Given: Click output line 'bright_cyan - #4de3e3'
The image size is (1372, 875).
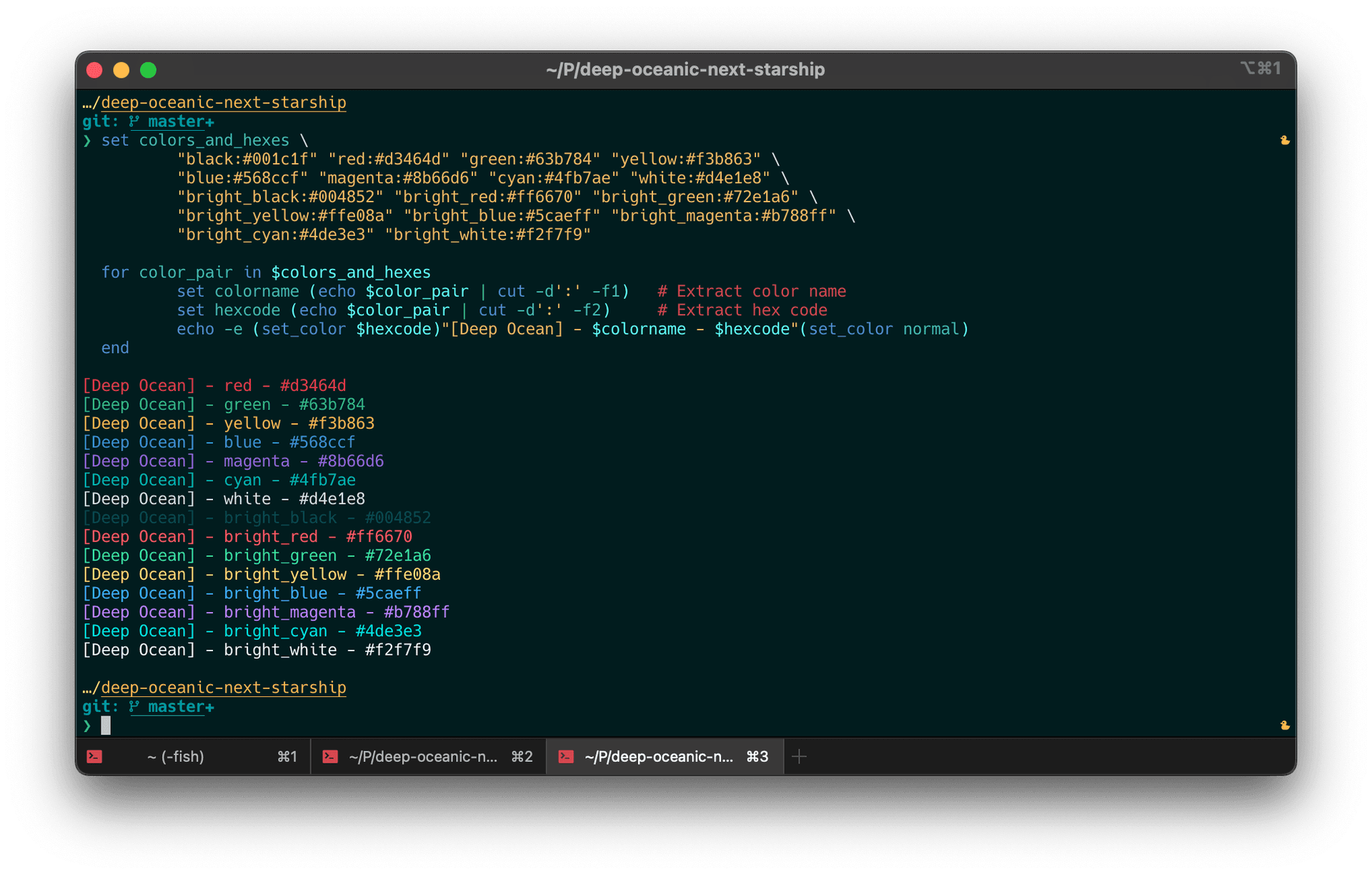Looking at the screenshot, I should [x=252, y=631].
